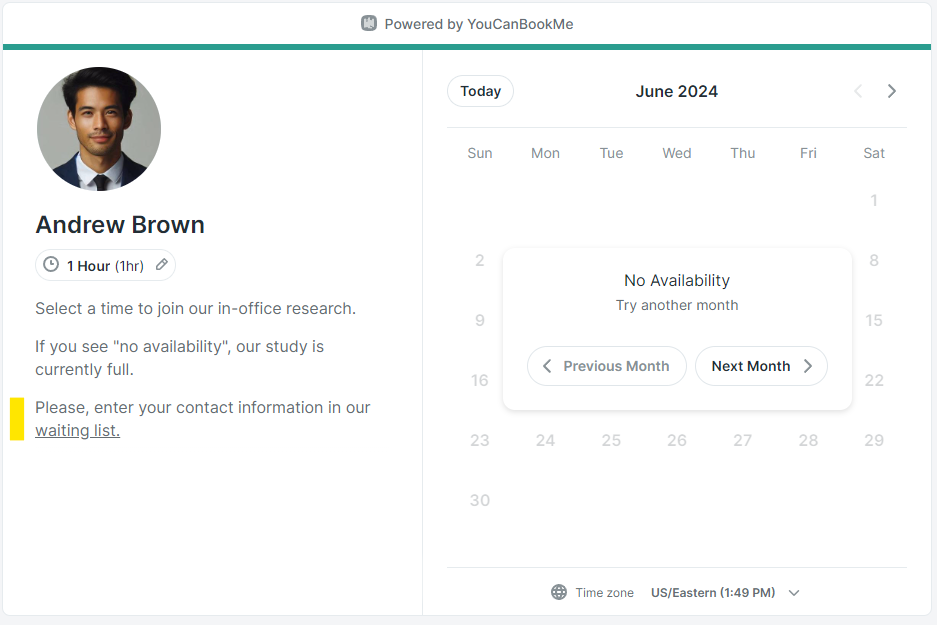Click the Sat weekday header

pos(874,153)
